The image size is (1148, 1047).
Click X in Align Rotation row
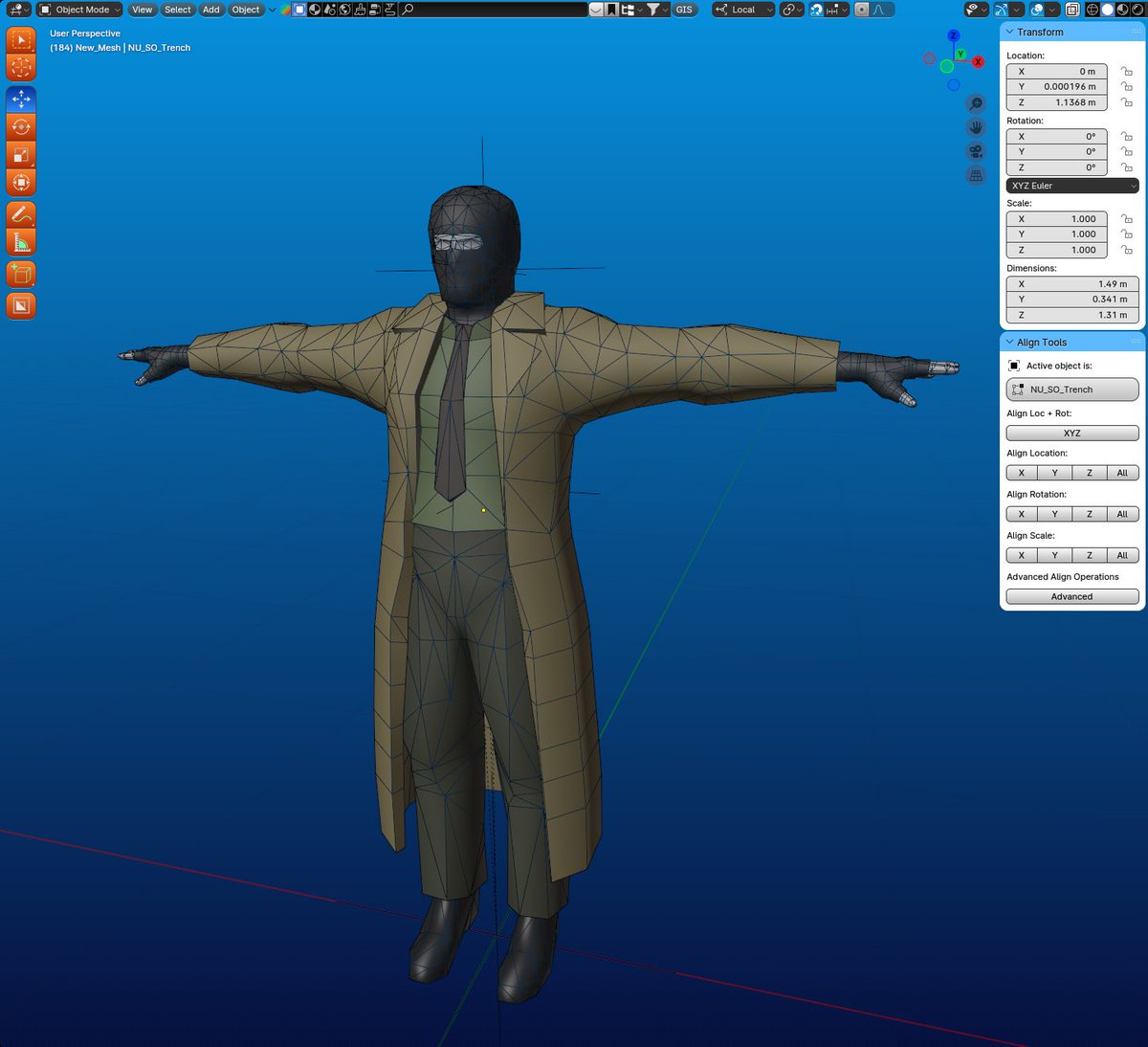(1022, 514)
